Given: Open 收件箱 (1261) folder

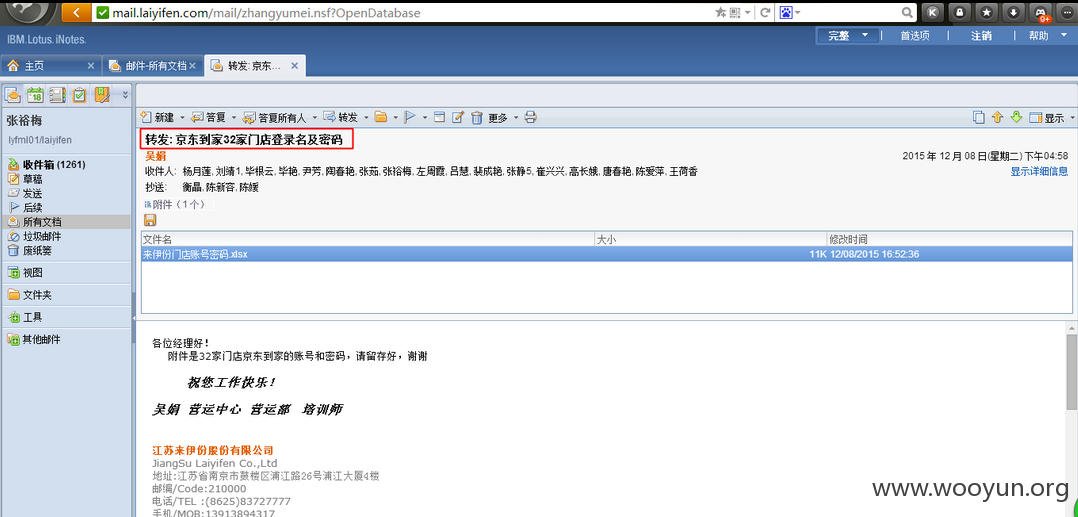Looking at the screenshot, I should click(54, 164).
